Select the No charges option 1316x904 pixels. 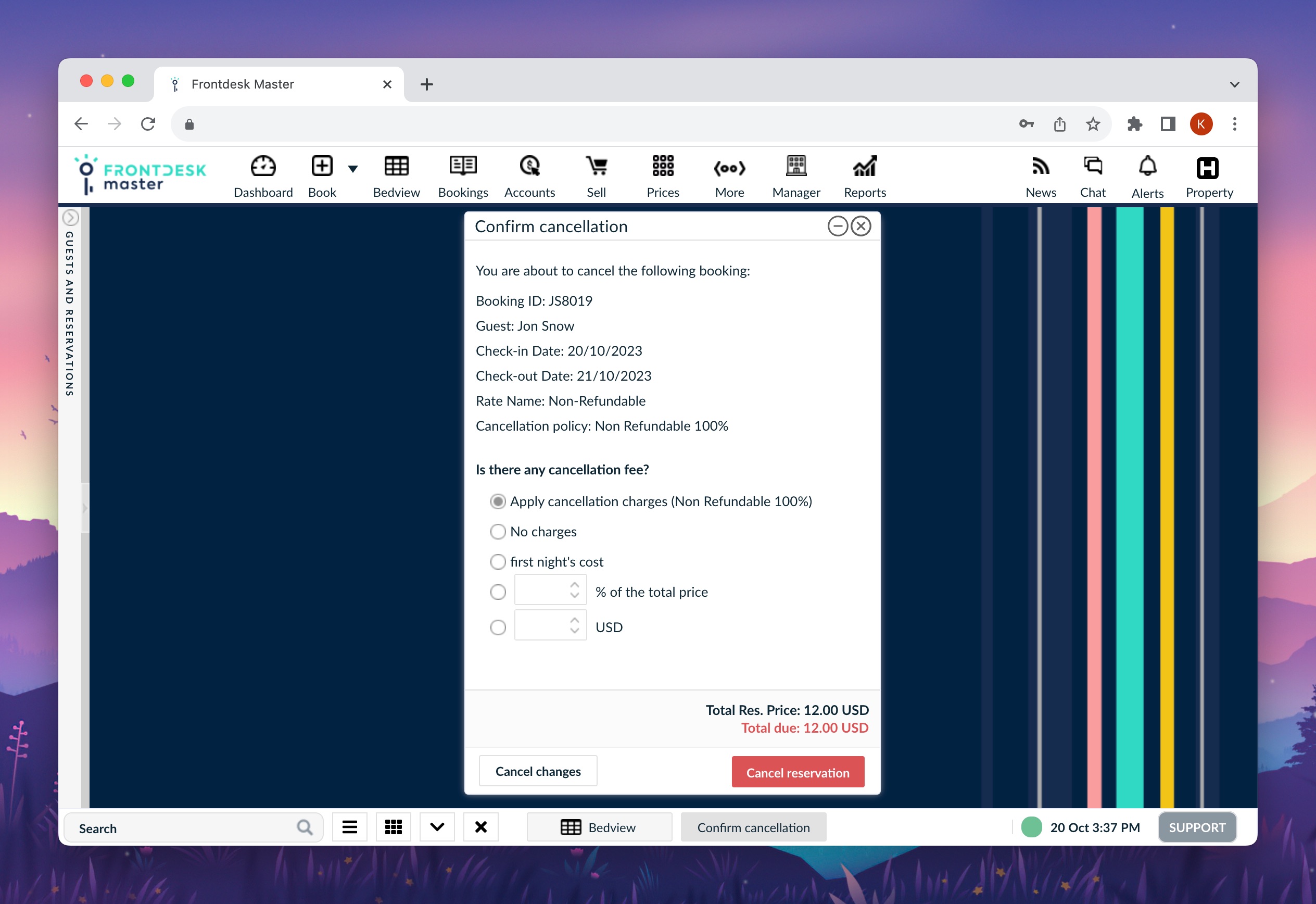point(498,531)
